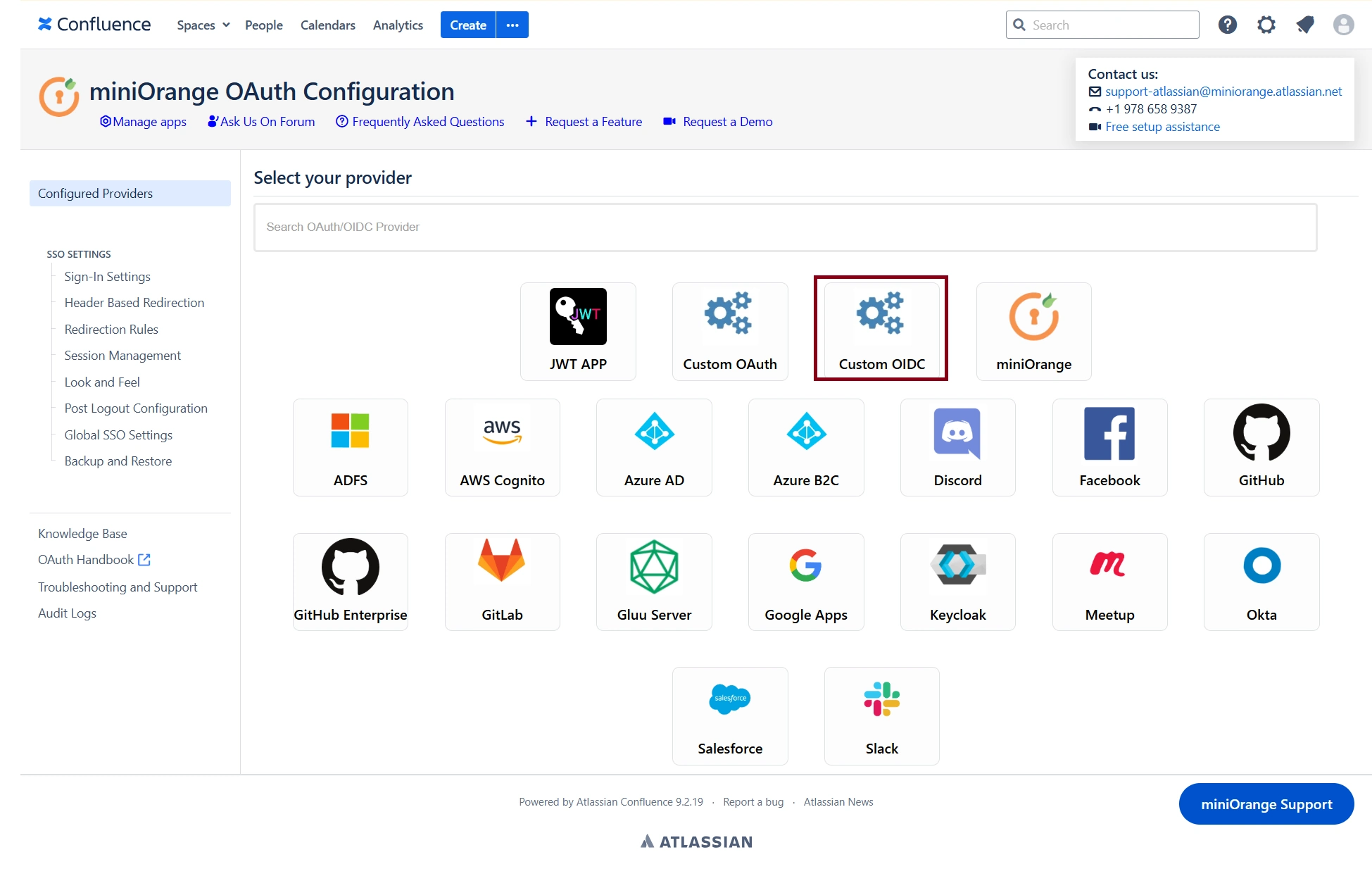The image size is (1372, 869).
Task: Select Discord as the provider
Action: [x=958, y=447]
